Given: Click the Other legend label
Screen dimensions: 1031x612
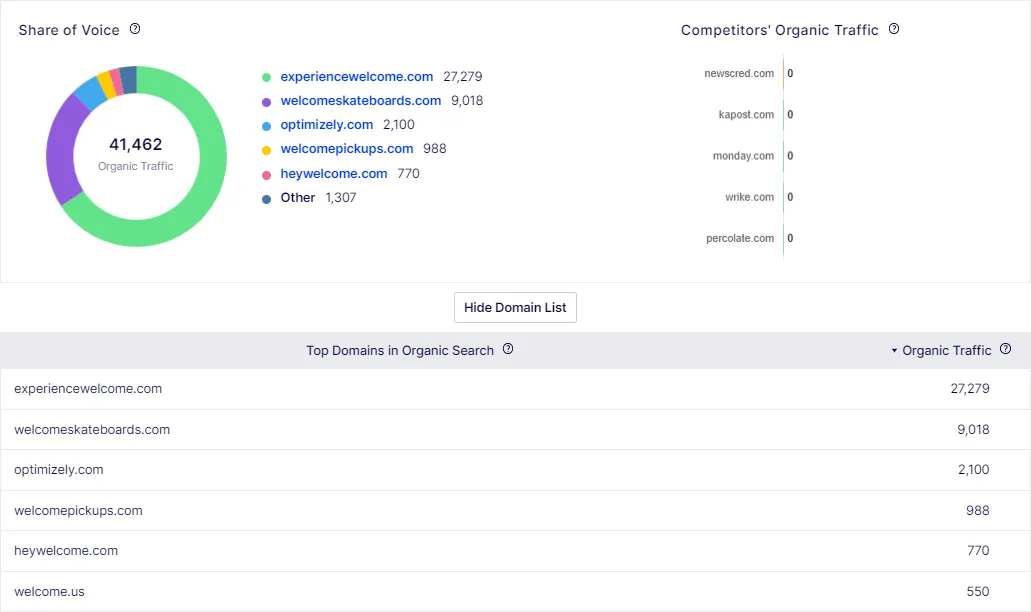Looking at the screenshot, I should point(298,197).
